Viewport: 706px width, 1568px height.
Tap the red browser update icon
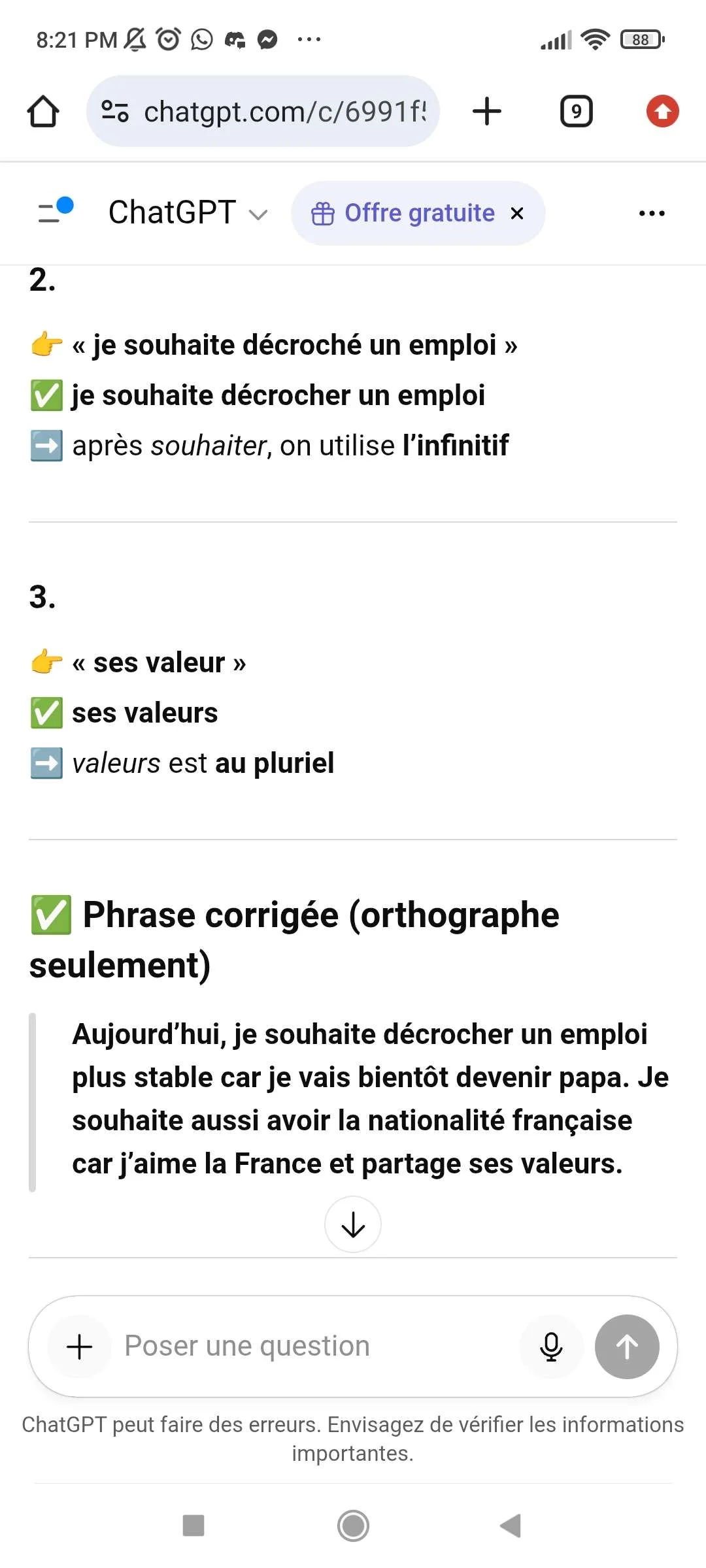(662, 112)
